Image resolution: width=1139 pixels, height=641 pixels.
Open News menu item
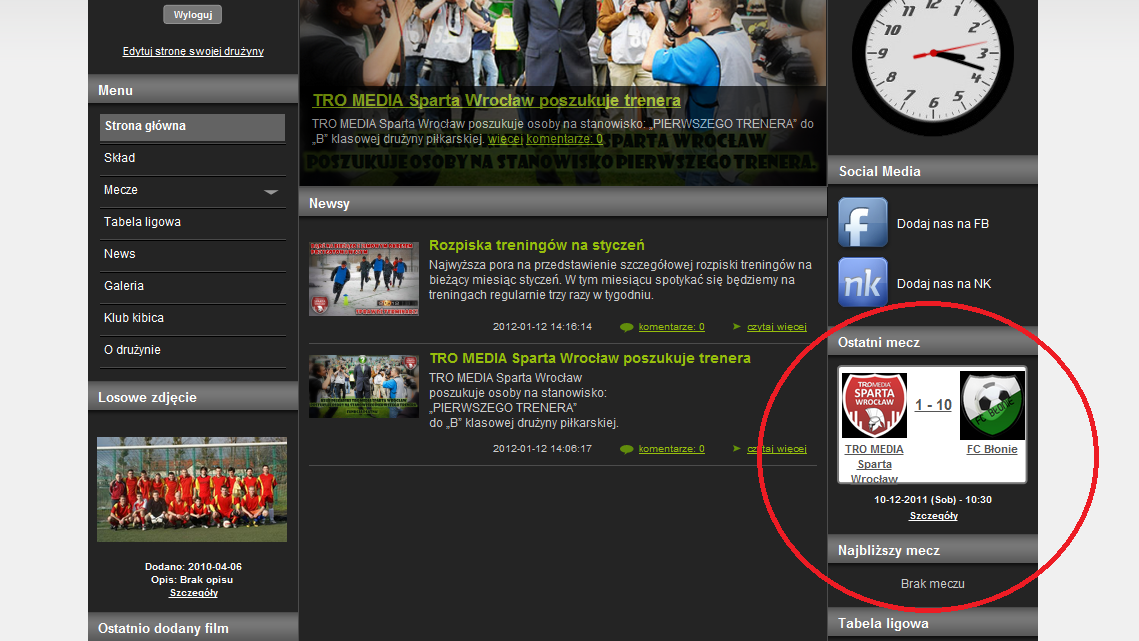(x=192, y=254)
